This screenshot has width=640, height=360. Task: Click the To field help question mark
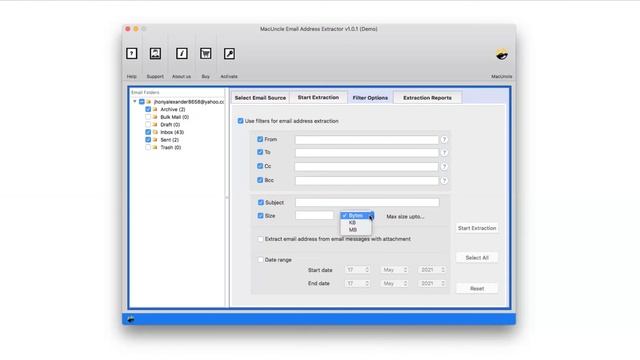444,153
